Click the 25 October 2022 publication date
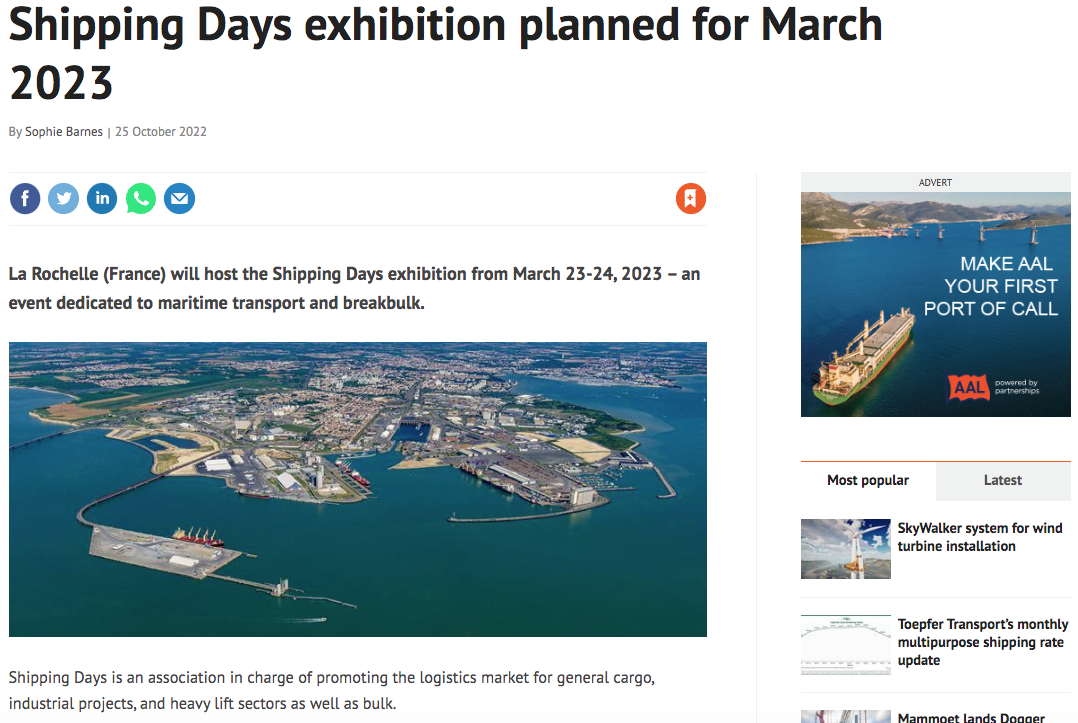 pos(161,132)
